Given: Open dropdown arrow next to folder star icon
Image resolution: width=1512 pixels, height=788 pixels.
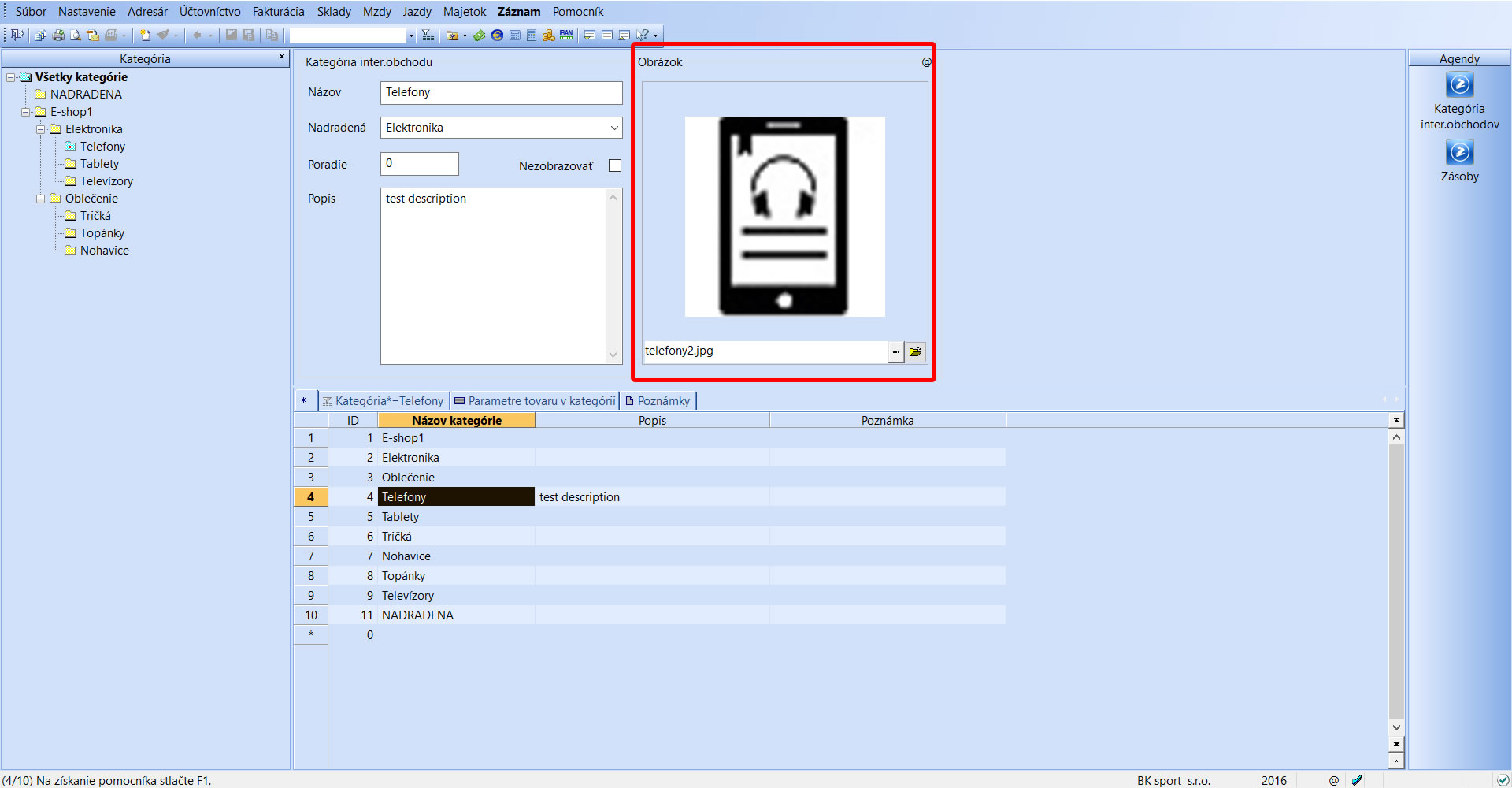Looking at the screenshot, I should [x=465, y=35].
